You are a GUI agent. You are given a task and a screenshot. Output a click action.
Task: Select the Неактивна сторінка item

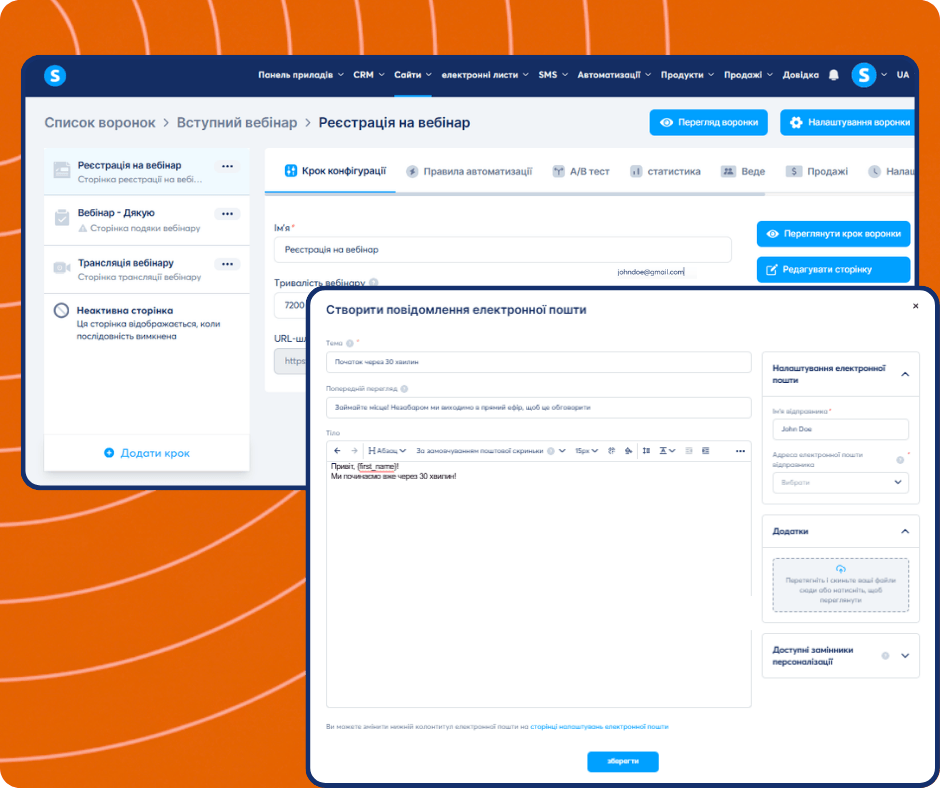click(x=147, y=323)
